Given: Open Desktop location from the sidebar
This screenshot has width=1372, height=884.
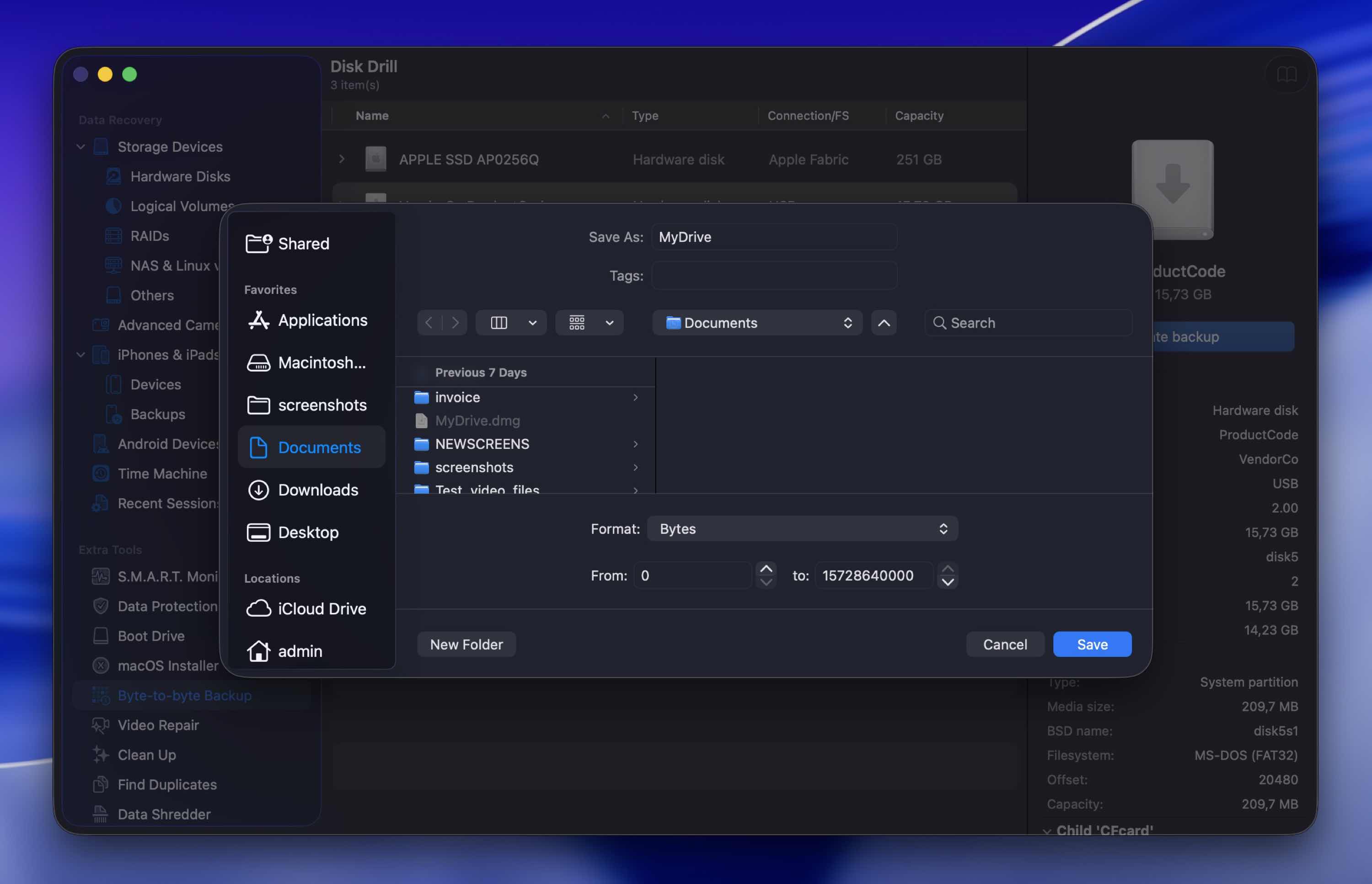Looking at the screenshot, I should click(x=311, y=532).
